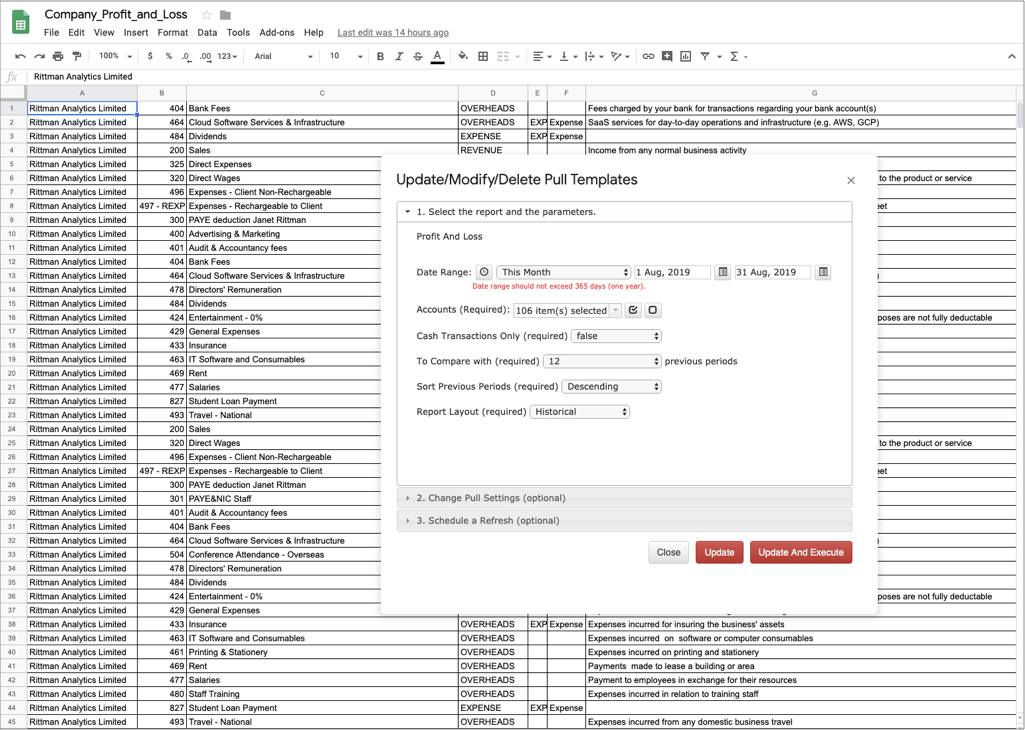Screen dimensions: 1025x730
Task: Click the 31 Aug, 2019 end date field
Action: click(x=773, y=273)
